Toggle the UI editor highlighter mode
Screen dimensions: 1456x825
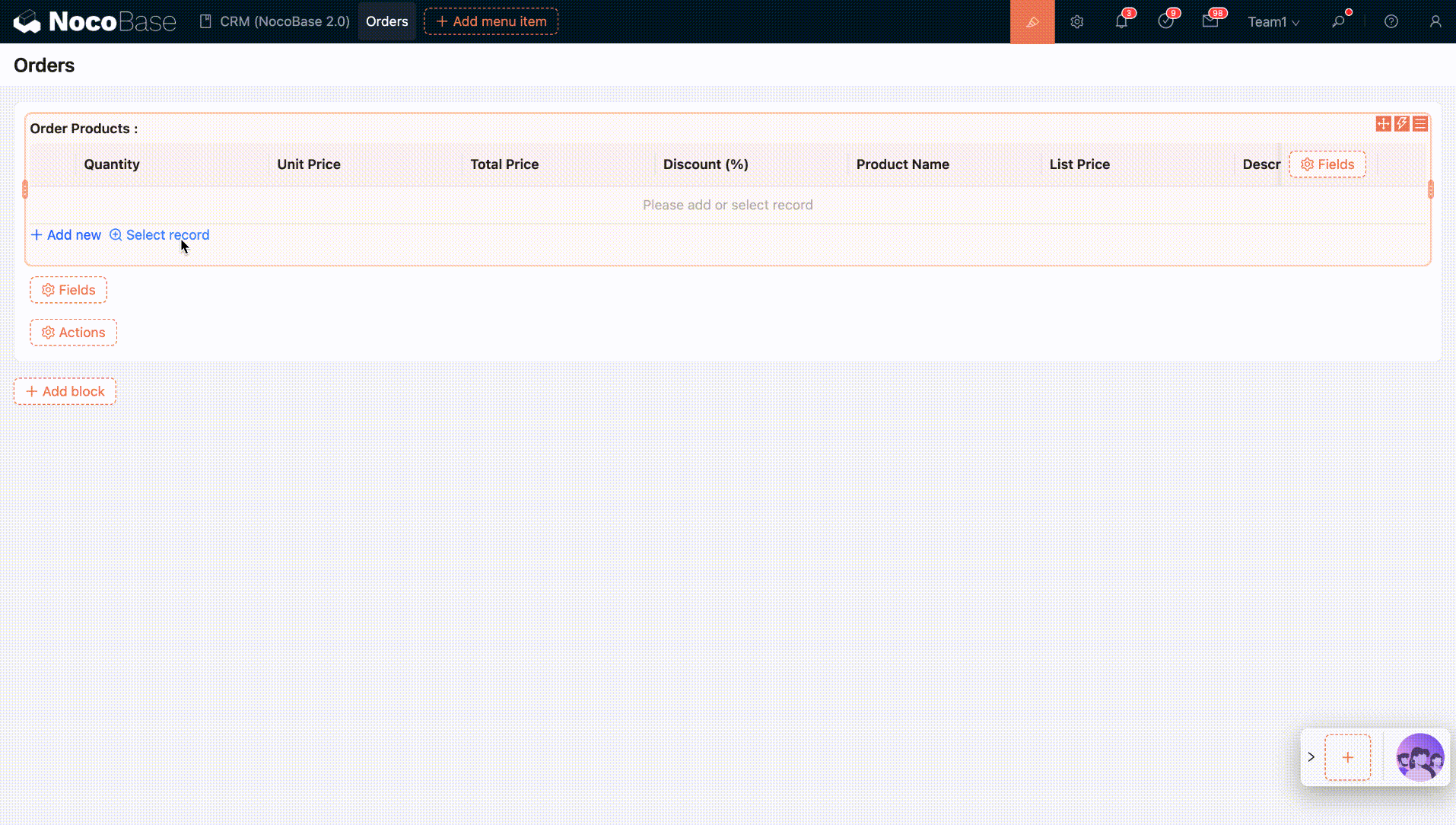1032,22
